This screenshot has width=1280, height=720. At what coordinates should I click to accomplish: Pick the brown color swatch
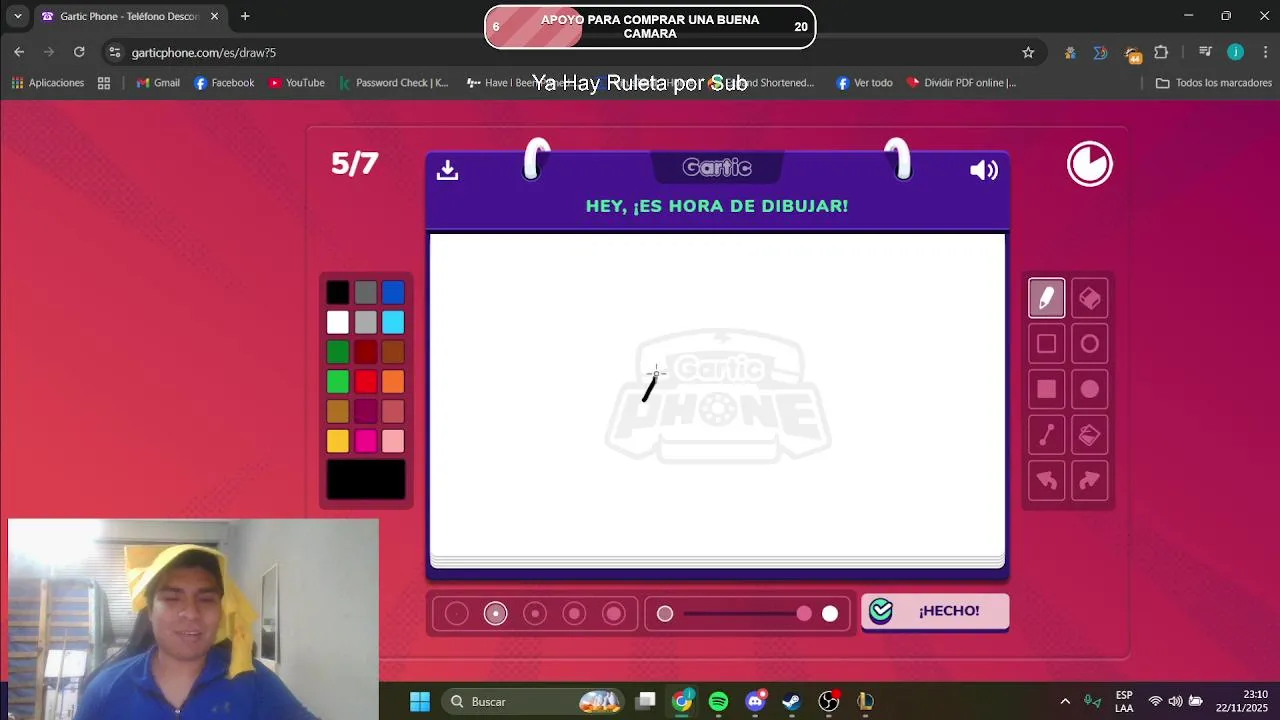click(393, 352)
